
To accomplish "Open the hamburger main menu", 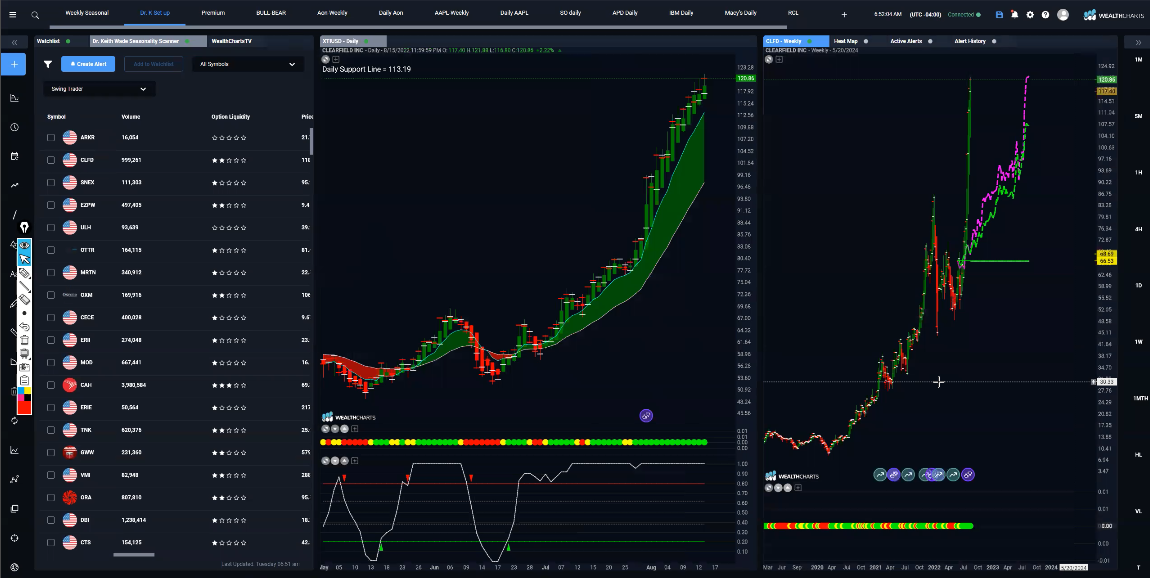I will pos(12,14).
